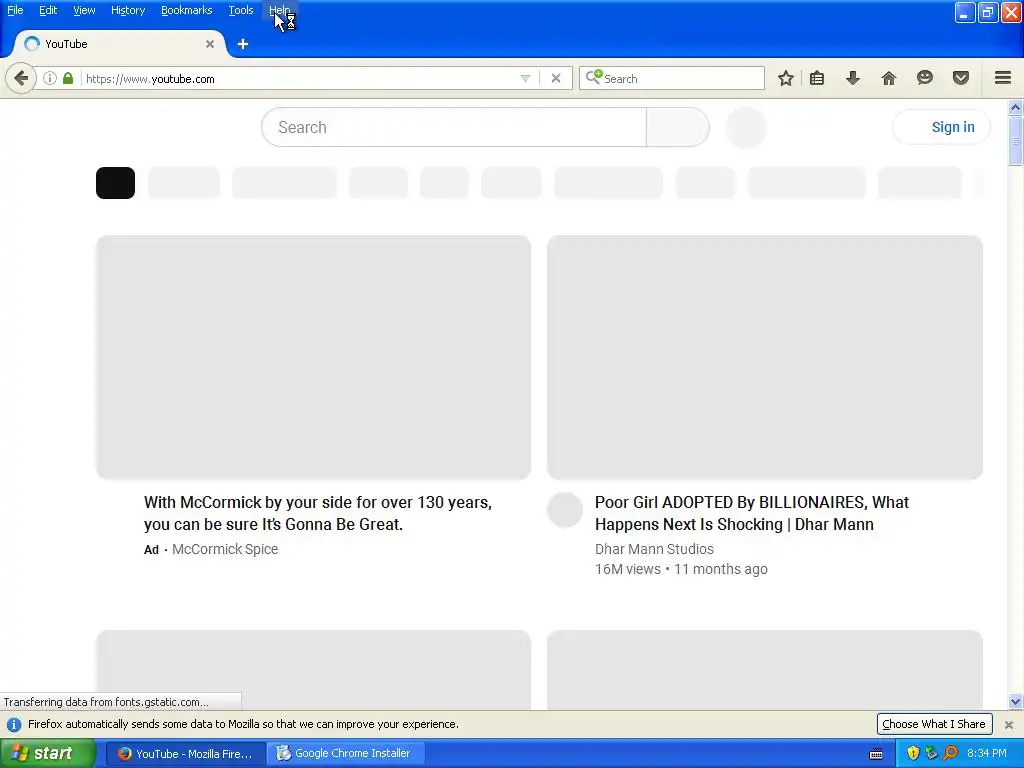This screenshot has height=768, width=1024.
Task: Open the smiley chat icon in the toolbar
Action: pos(925,78)
